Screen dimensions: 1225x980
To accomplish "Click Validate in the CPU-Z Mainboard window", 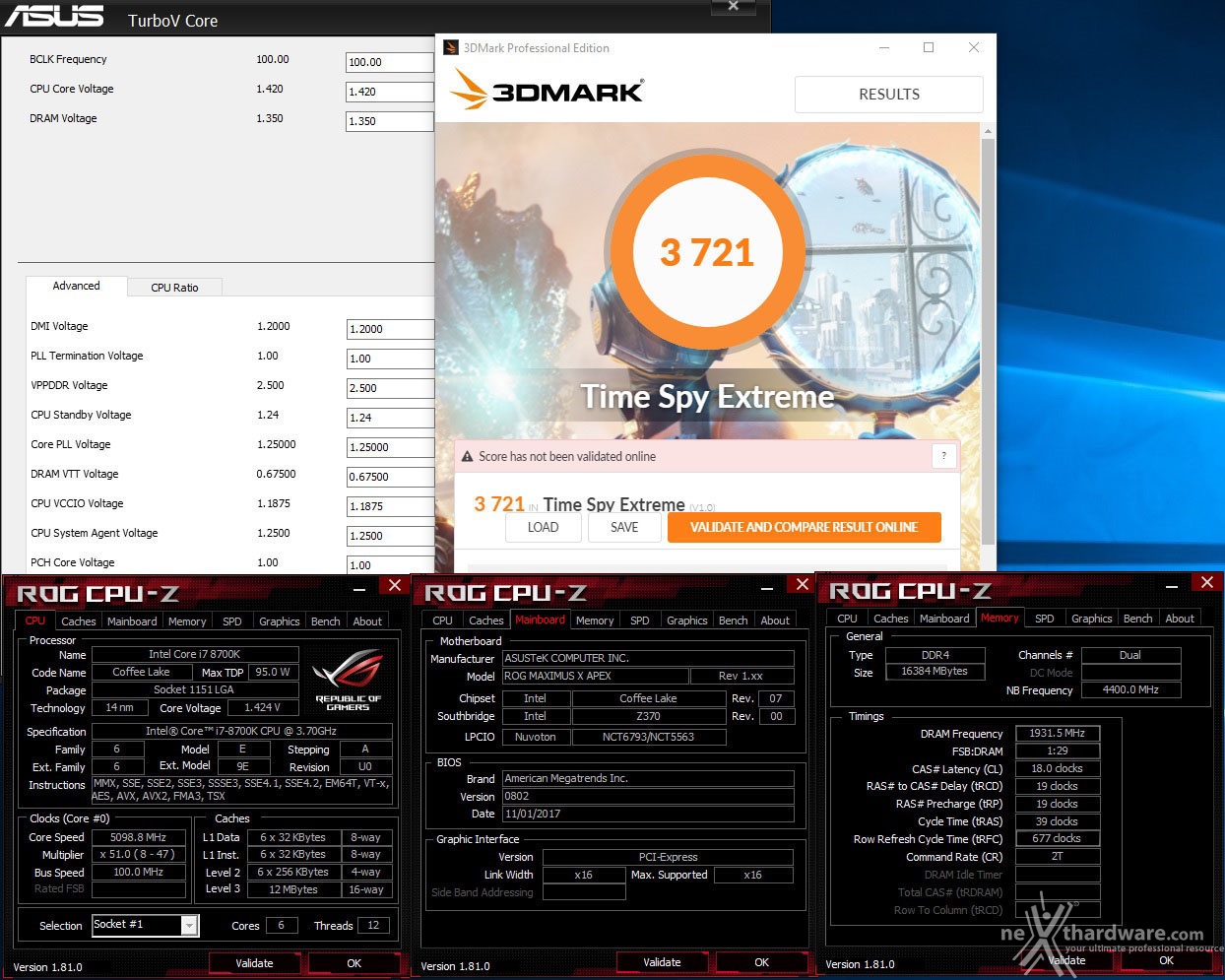I will point(662,962).
